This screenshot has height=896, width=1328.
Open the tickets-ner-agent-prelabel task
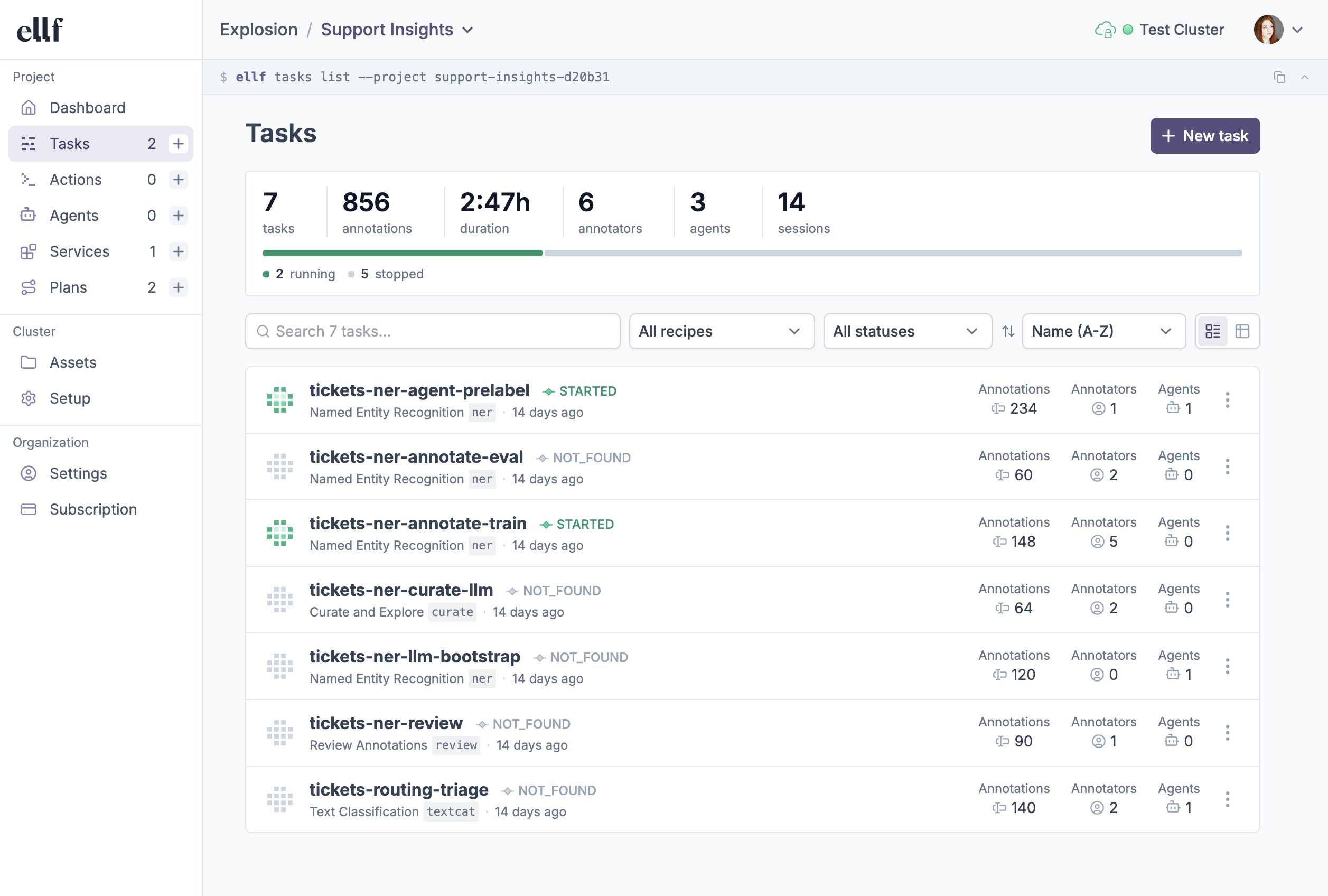419,390
